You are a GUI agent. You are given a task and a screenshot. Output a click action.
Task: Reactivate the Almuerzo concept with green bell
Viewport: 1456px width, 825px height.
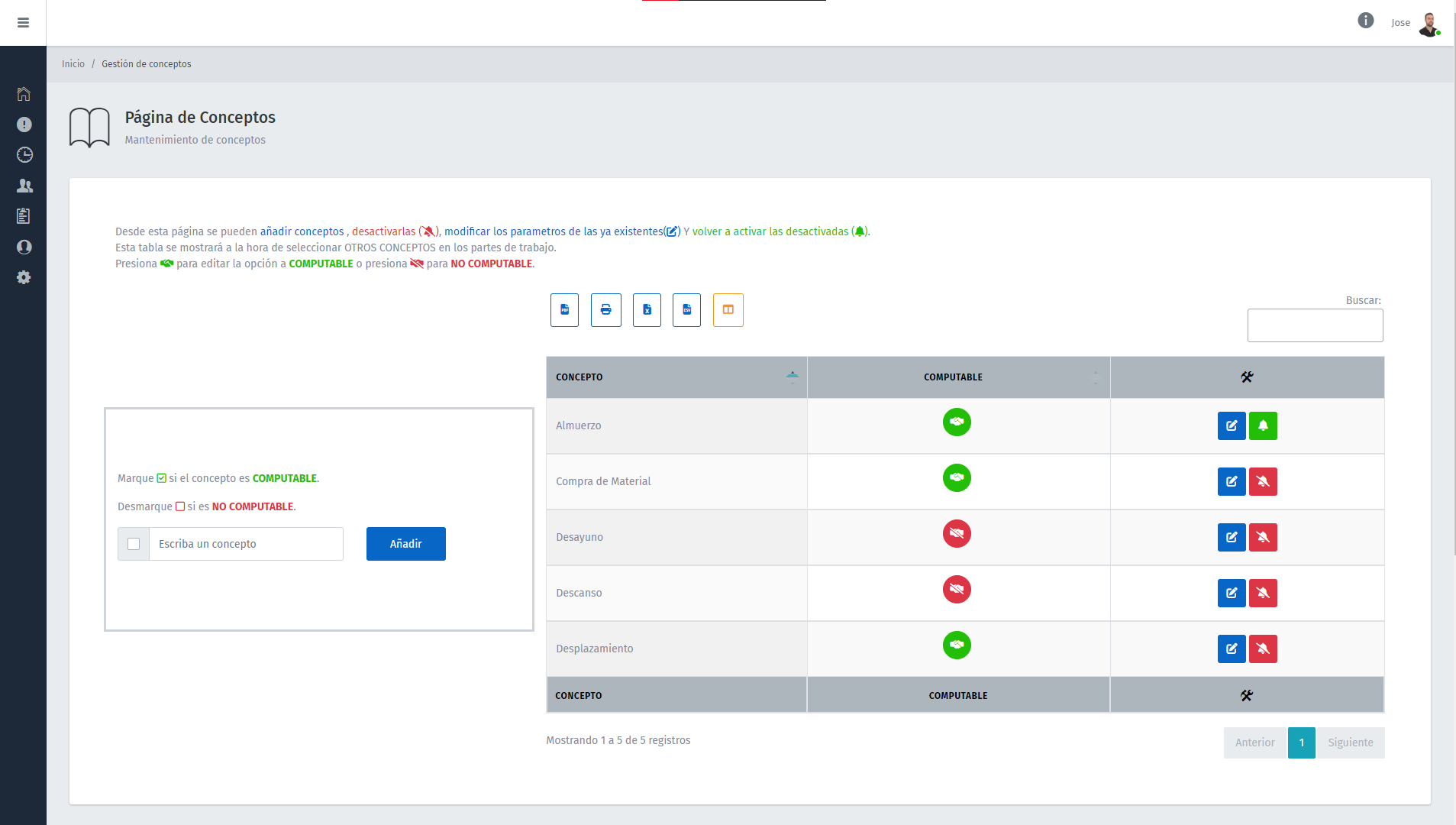point(1263,425)
